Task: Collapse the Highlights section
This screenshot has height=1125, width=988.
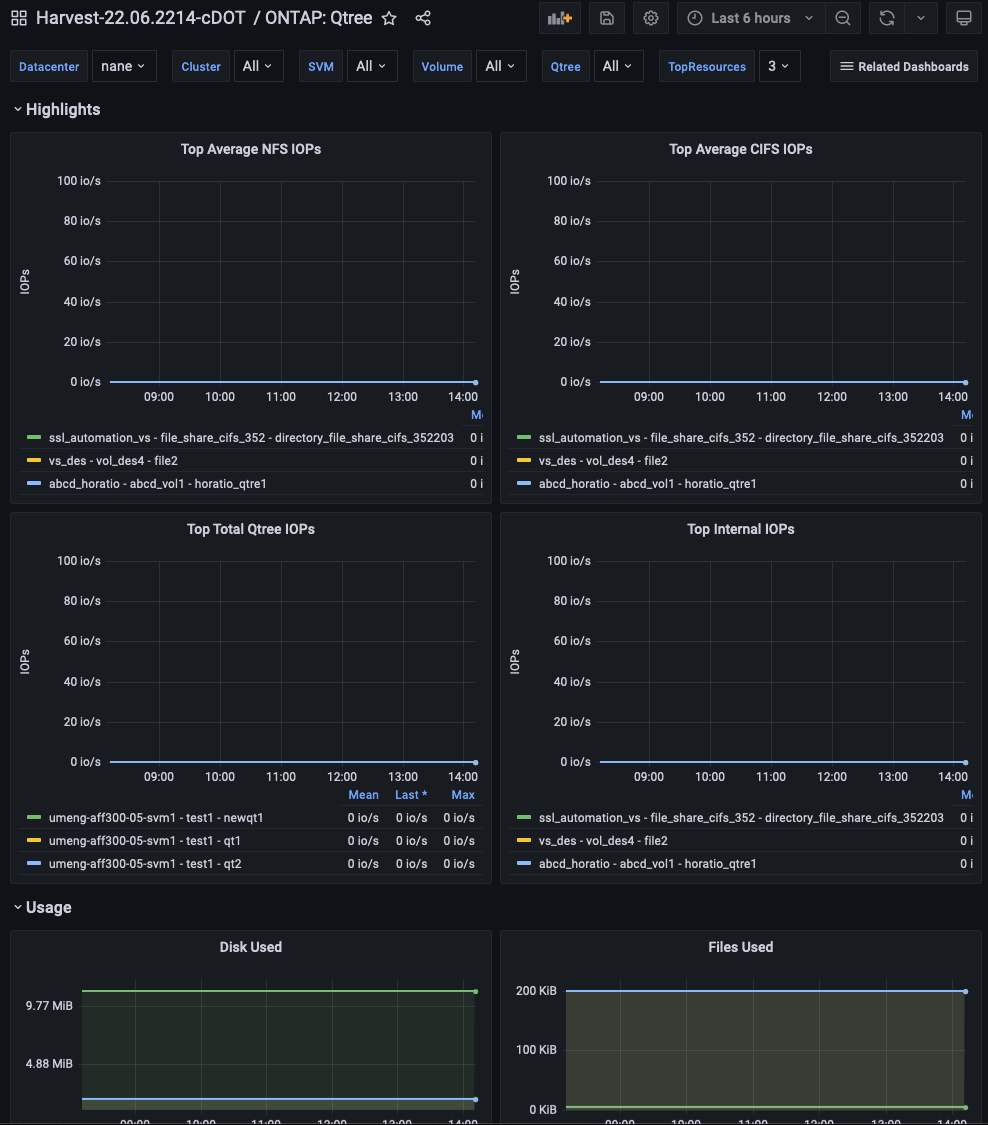Action: [x=56, y=109]
